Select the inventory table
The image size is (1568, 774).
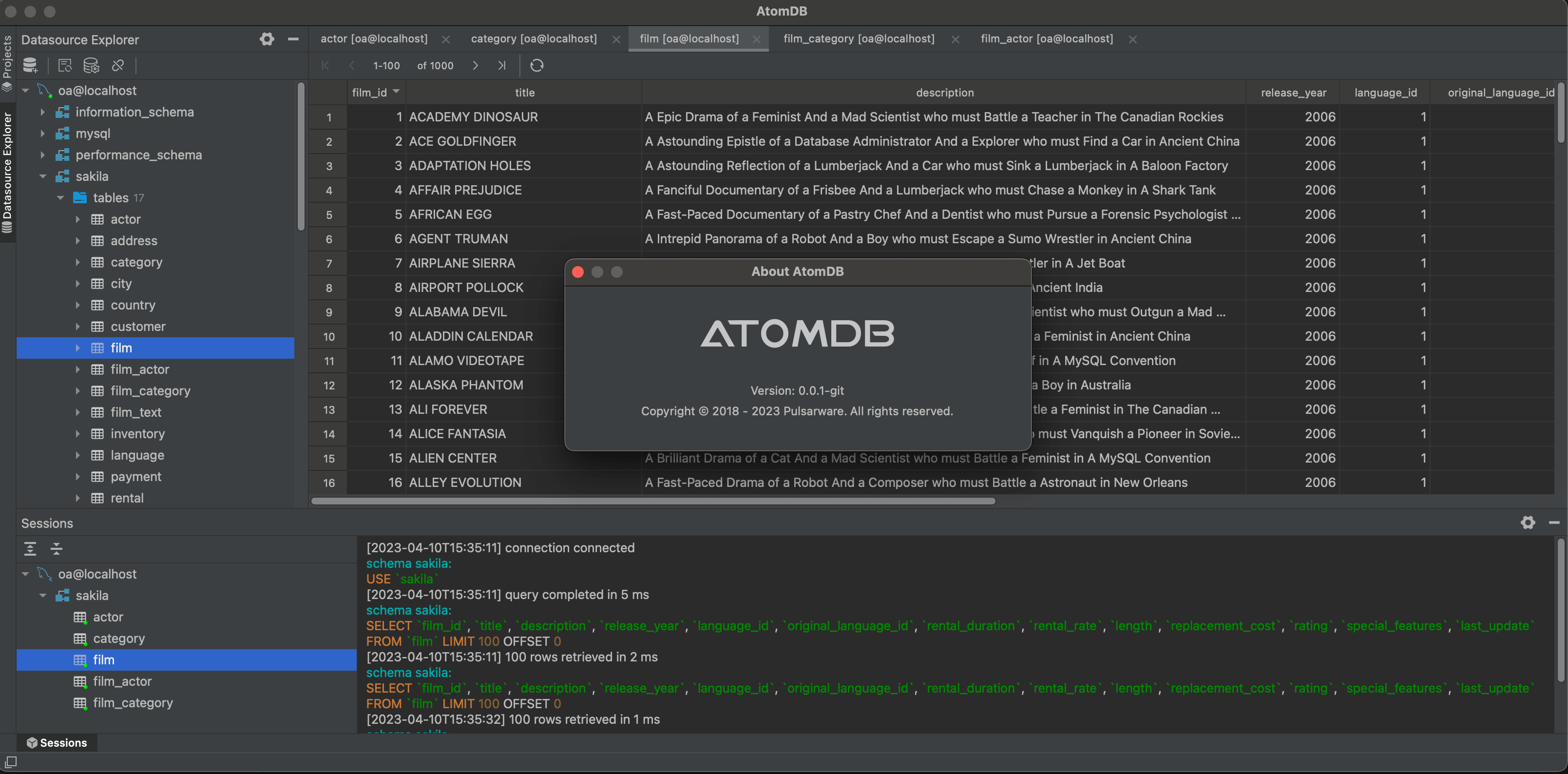(x=137, y=434)
